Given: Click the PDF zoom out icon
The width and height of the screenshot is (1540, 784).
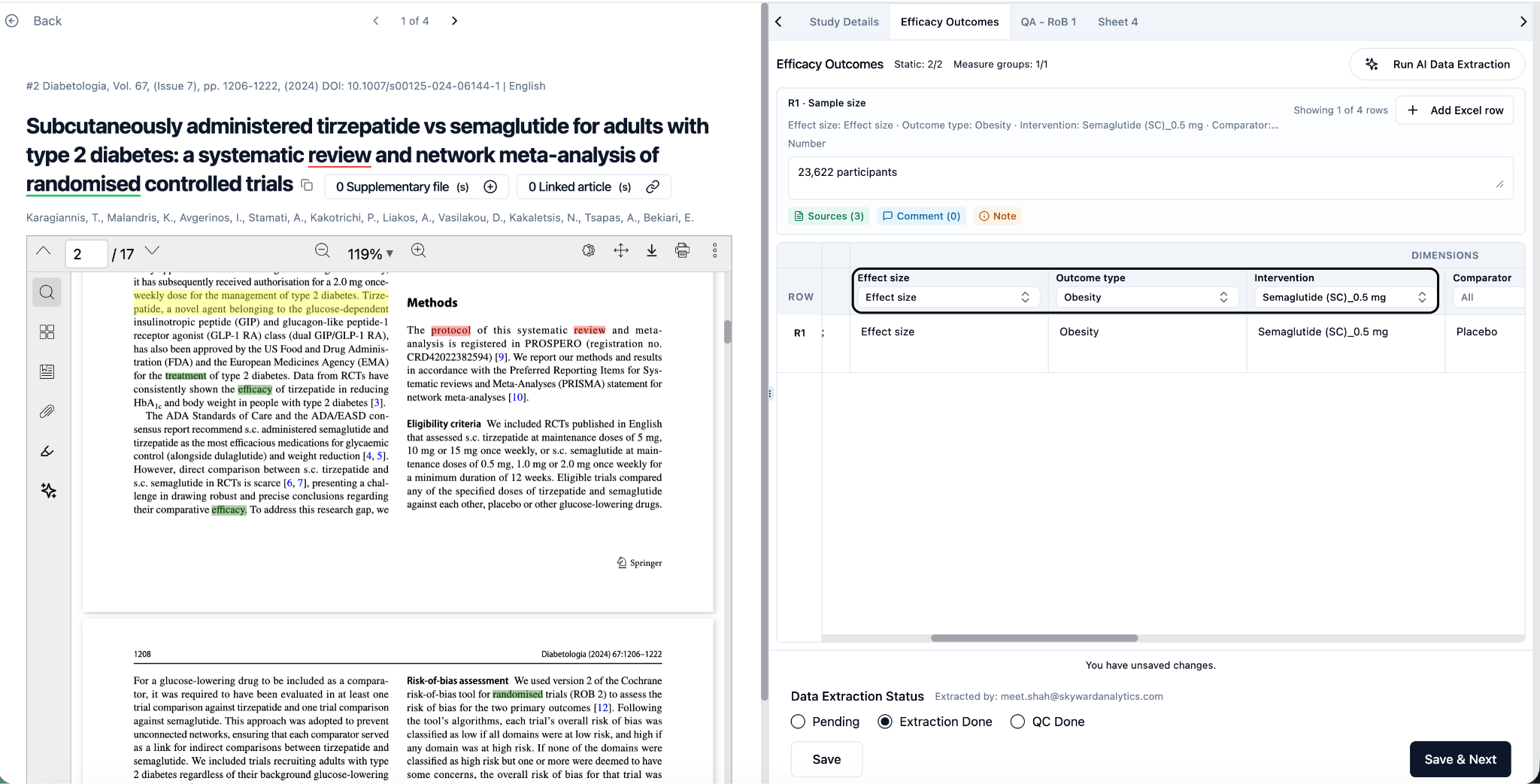Looking at the screenshot, I should coord(323,251).
